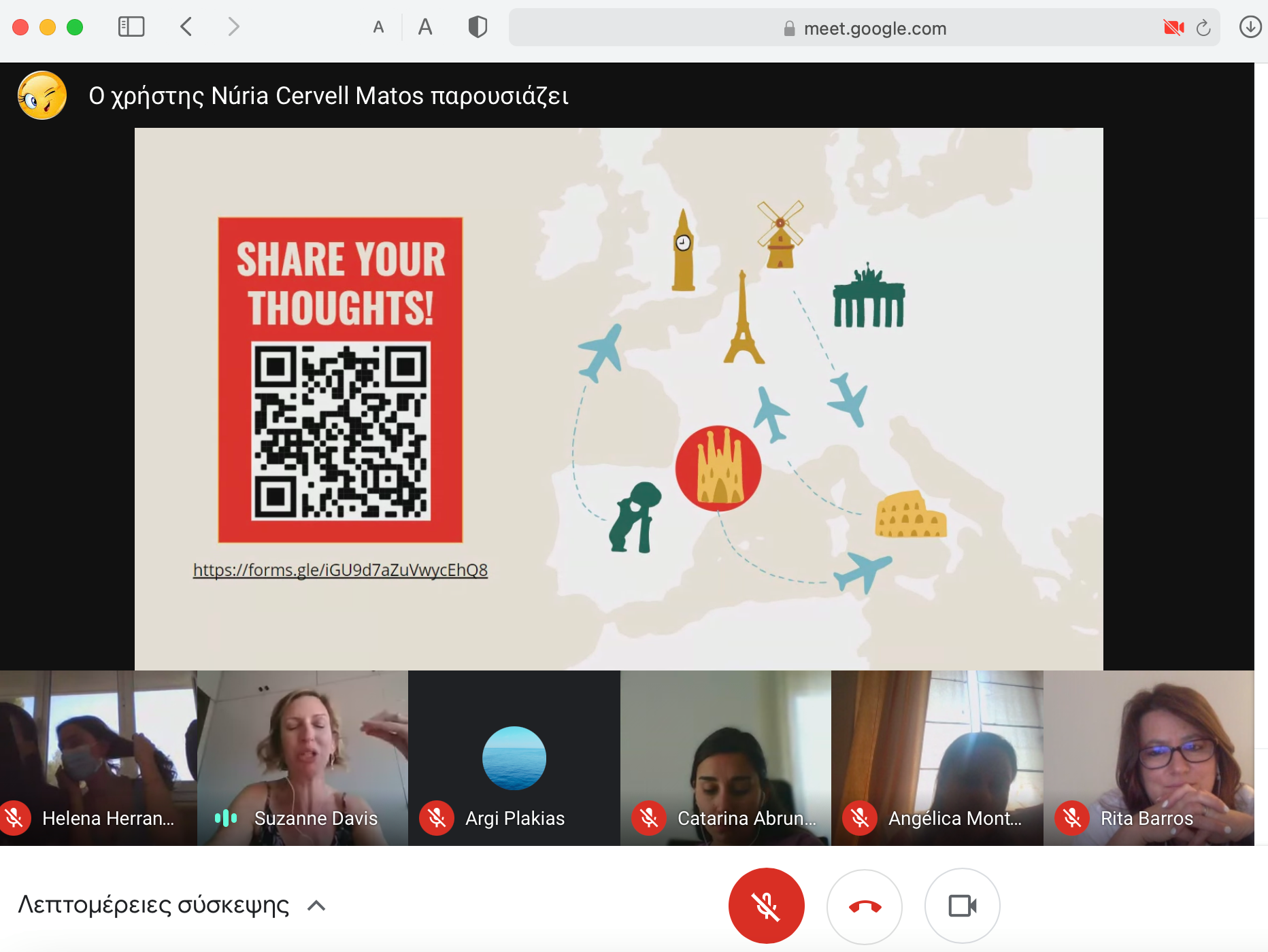1268x952 pixels.
Task: Open the privacy shield report icon
Action: 478,27
